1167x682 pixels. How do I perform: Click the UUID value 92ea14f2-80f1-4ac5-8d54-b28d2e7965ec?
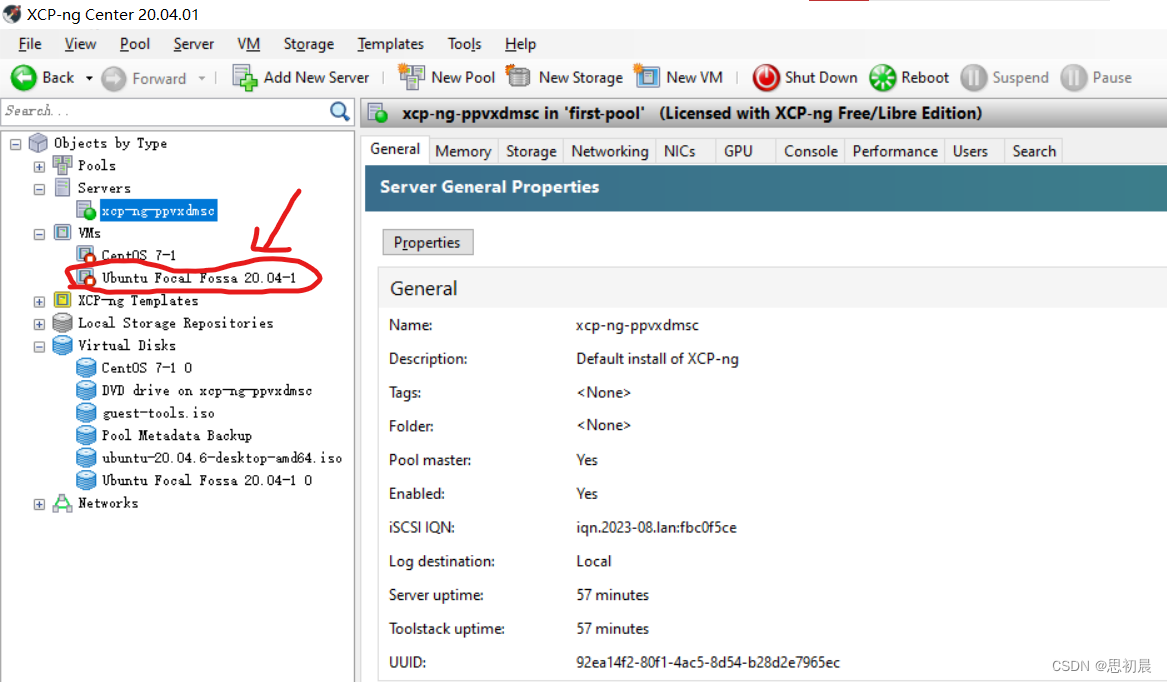click(x=708, y=662)
